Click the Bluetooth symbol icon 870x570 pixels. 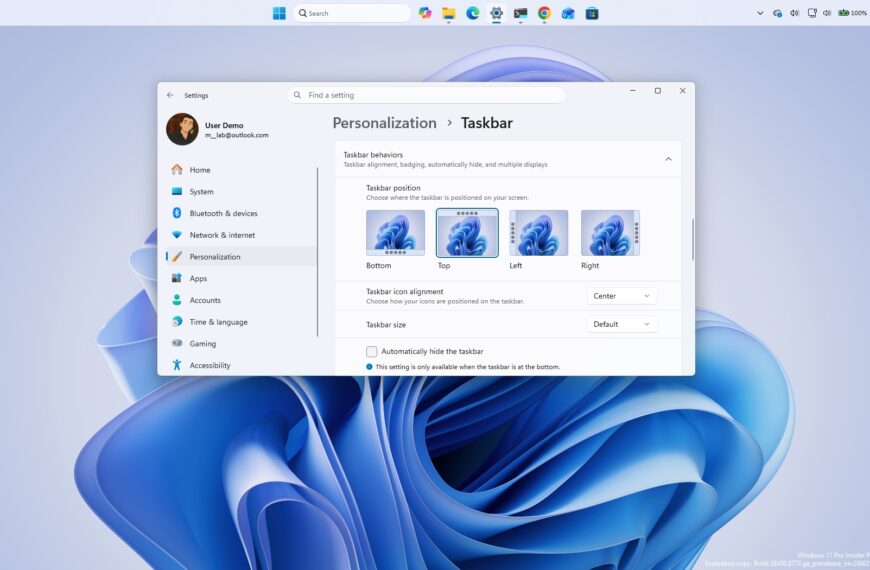click(177, 213)
